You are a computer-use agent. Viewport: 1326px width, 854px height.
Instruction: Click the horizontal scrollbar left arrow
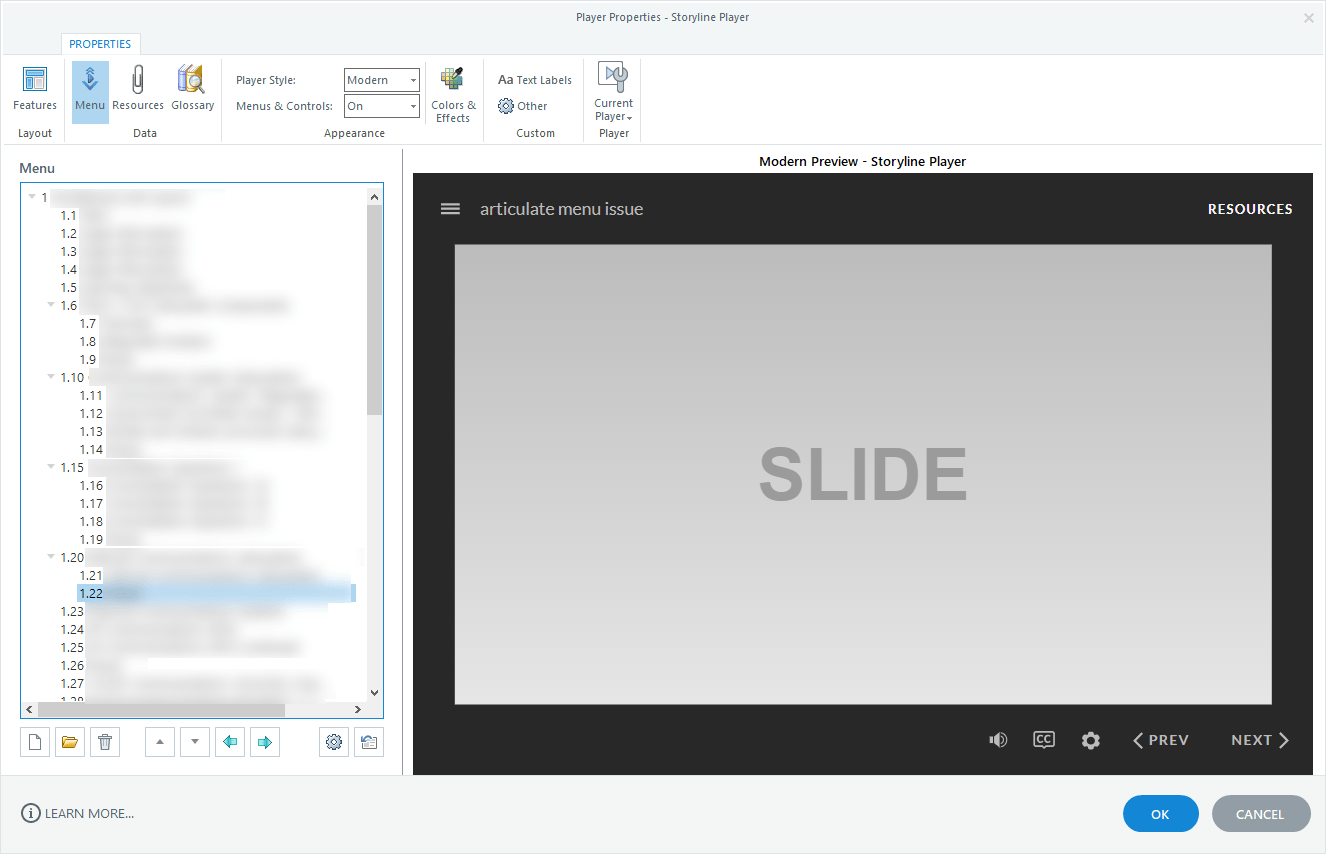pyautogui.click(x=30, y=709)
